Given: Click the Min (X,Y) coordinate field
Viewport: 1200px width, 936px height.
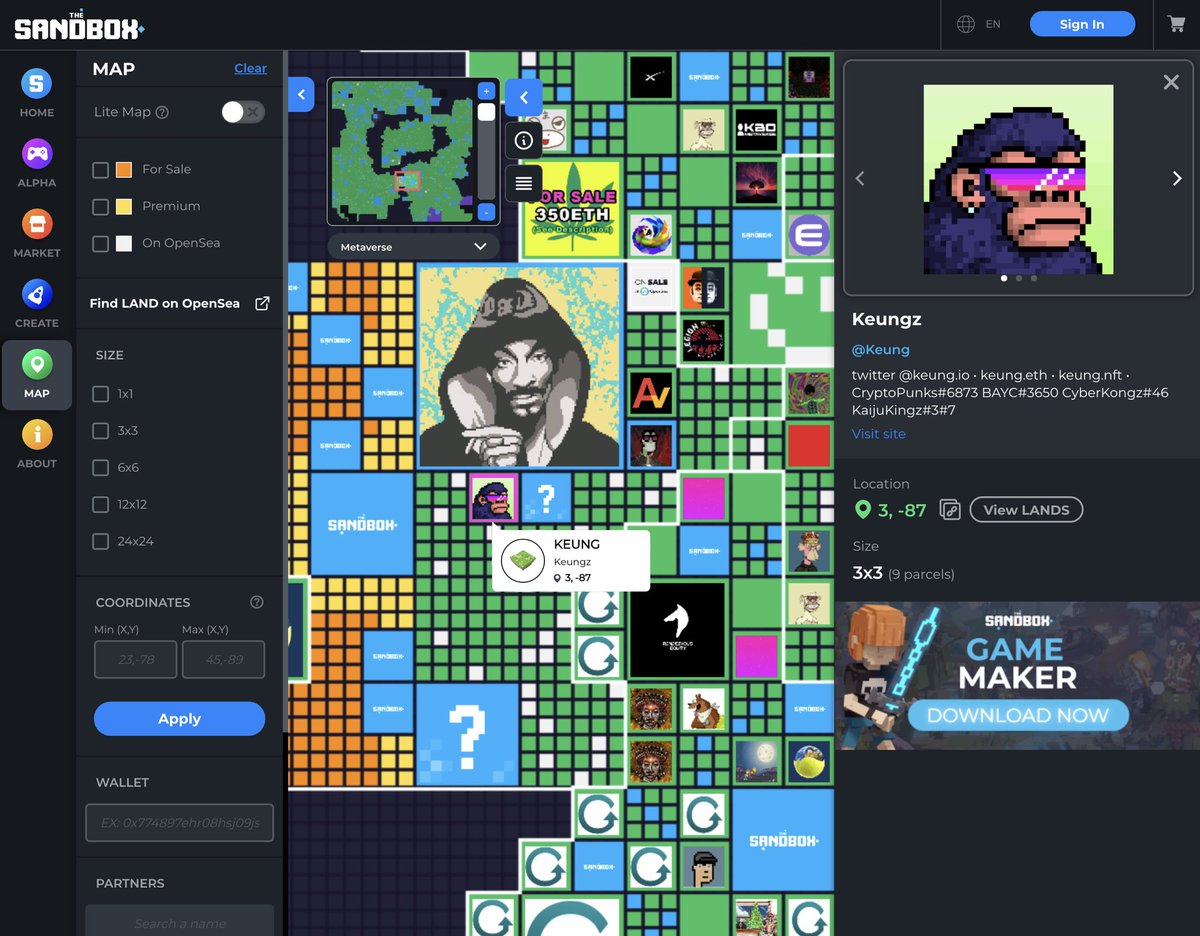Looking at the screenshot, I should tap(136, 660).
